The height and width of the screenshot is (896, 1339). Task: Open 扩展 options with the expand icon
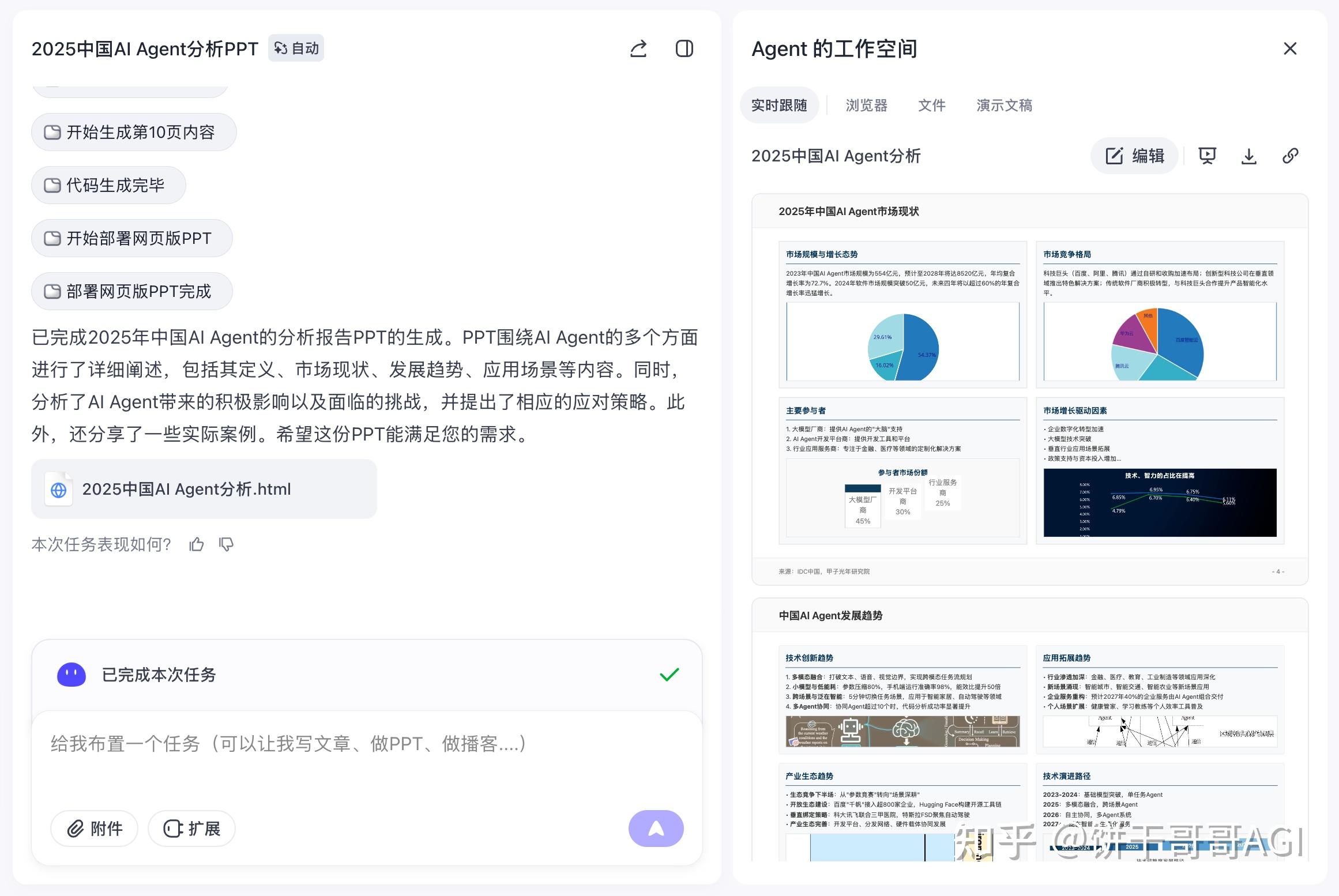pyautogui.click(x=191, y=829)
